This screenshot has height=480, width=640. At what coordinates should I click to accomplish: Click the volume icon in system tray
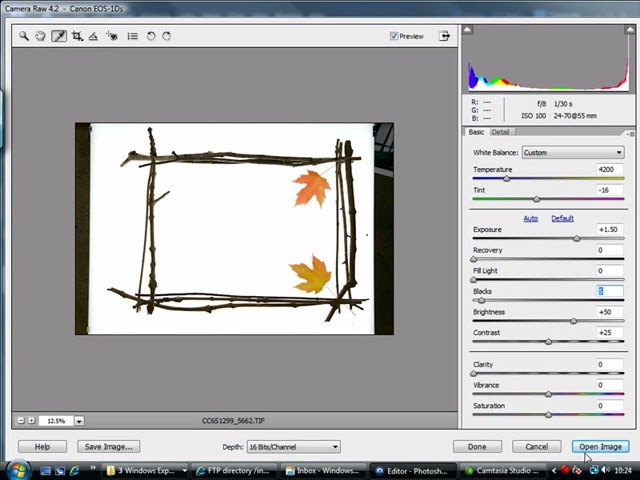[606, 471]
